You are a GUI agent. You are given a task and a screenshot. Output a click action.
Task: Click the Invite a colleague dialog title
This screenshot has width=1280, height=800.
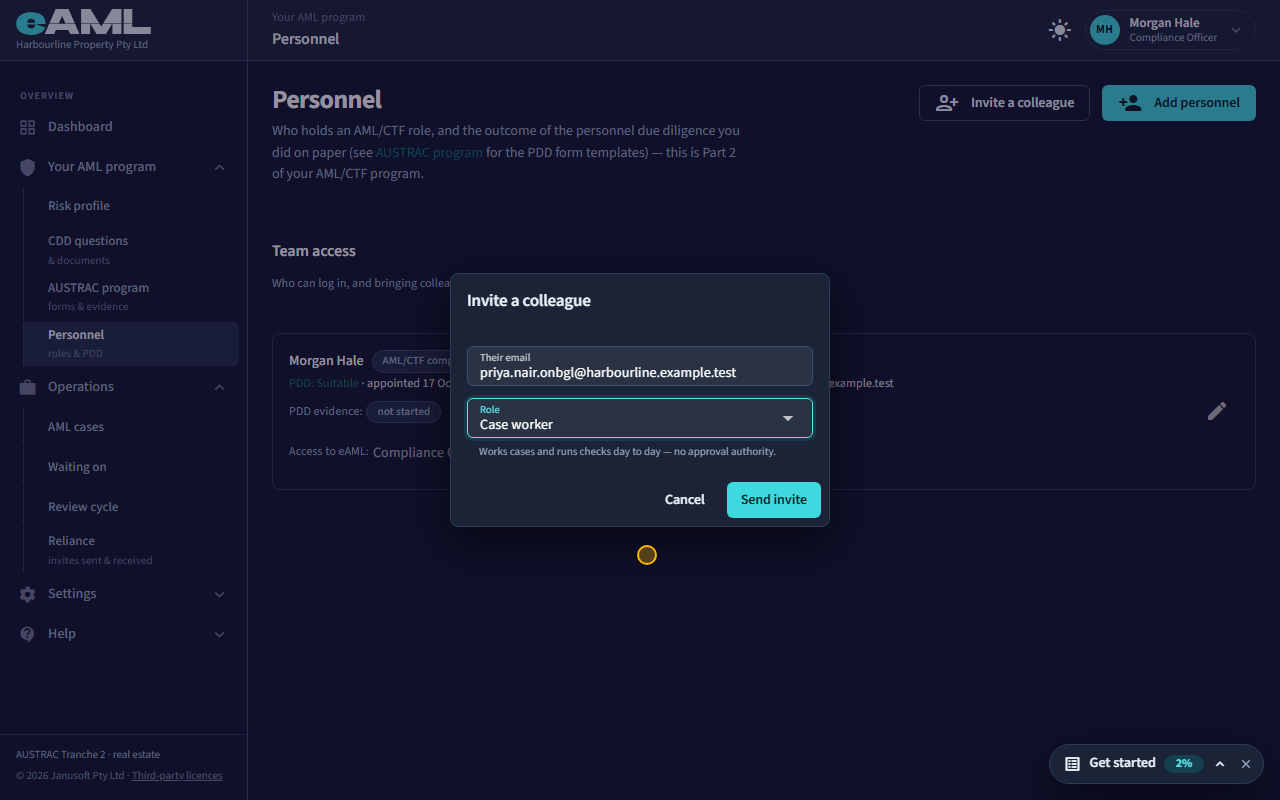pyautogui.click(x=529, y=301)
